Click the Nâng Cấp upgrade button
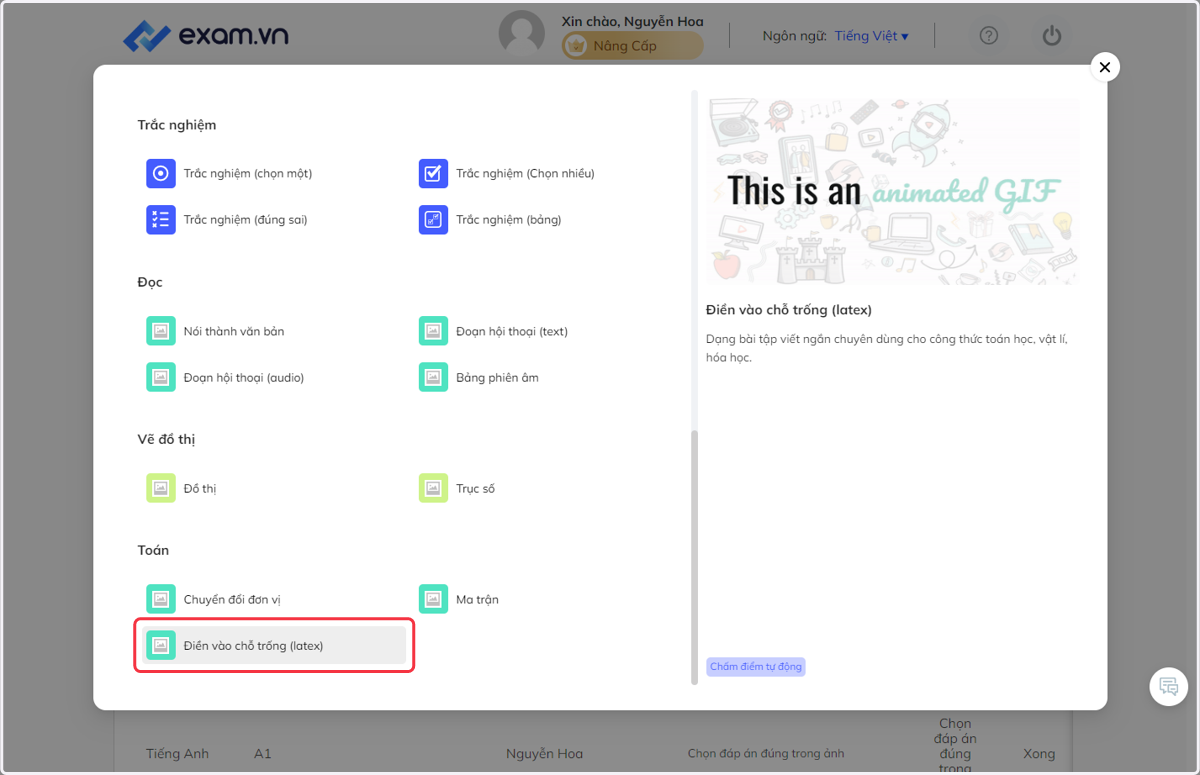Image resolution: width=1200 pixels, height=775 pixels. click(x=632, y=45)
